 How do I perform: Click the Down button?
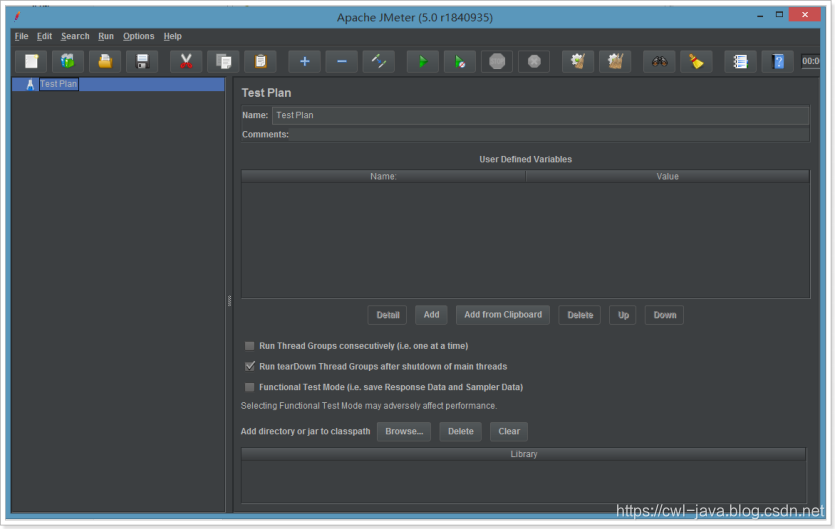[x=665, y=315]
